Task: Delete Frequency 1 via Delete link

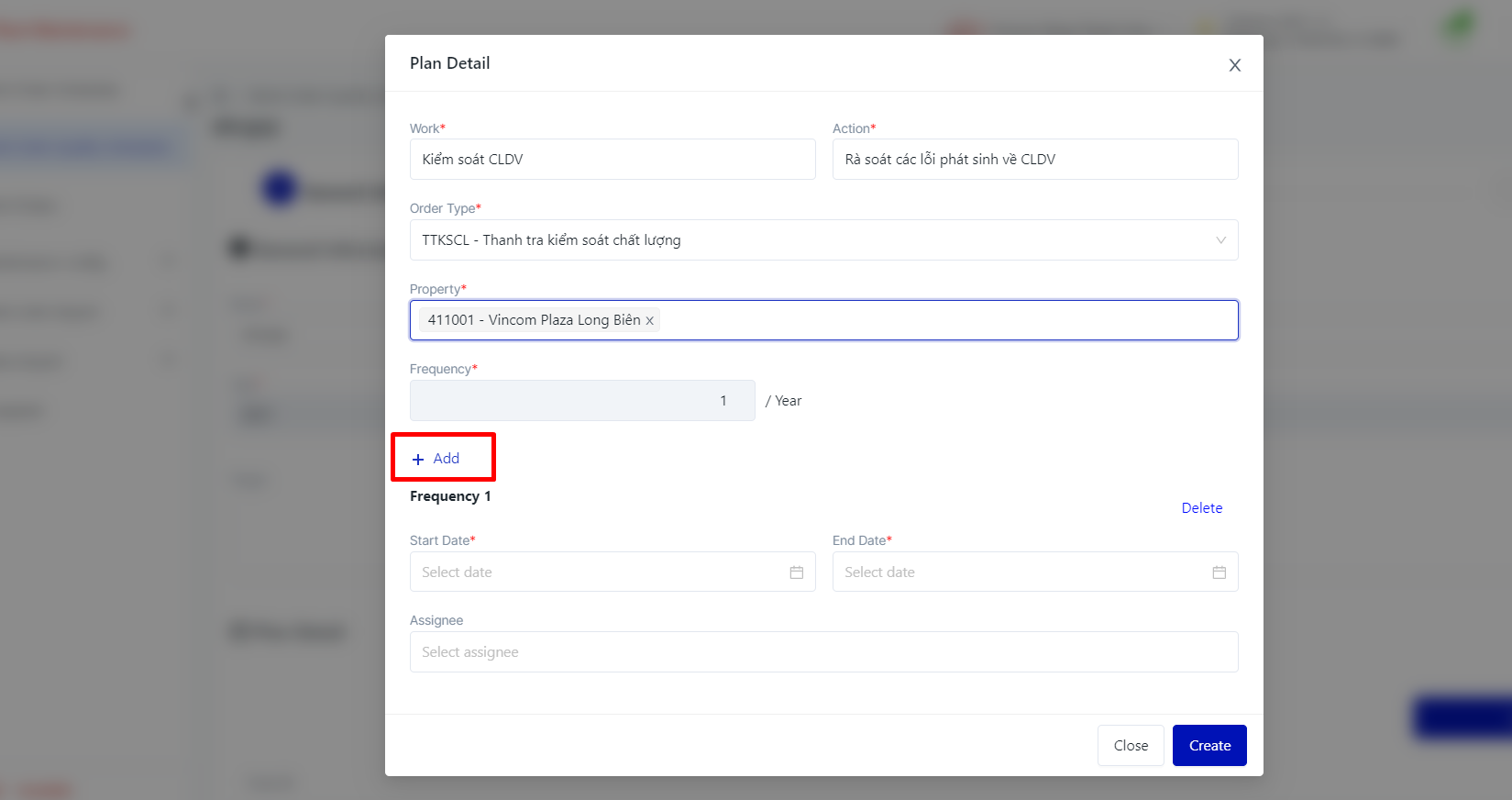Action: pyautogui.click(x=1201, y=508)
